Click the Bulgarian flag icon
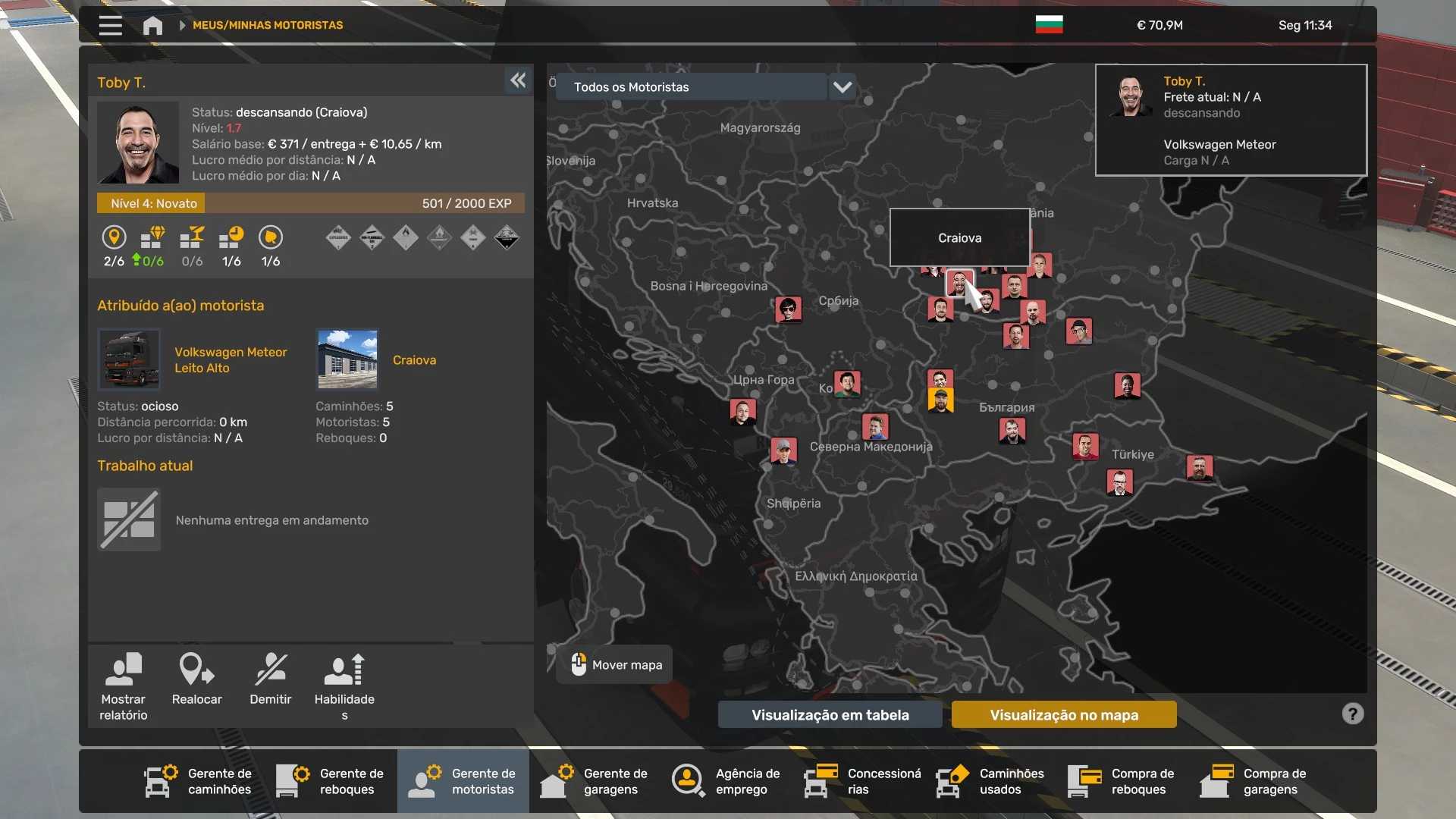 pos(1049,25)
